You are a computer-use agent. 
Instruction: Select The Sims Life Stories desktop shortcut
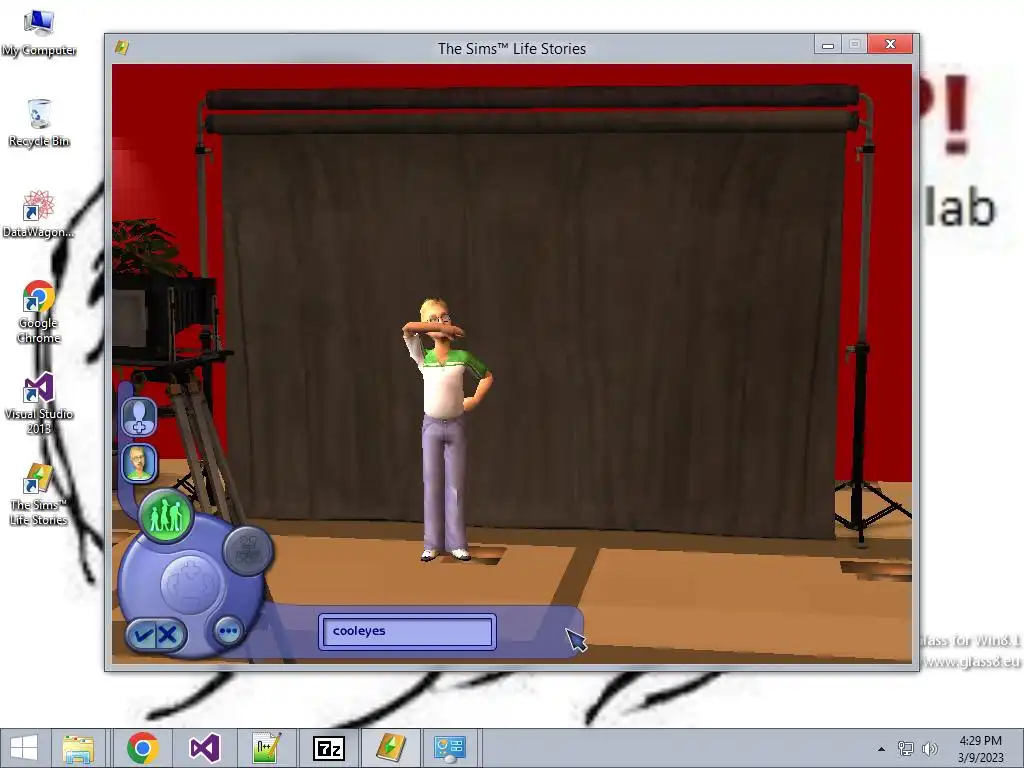pos(39,494)
